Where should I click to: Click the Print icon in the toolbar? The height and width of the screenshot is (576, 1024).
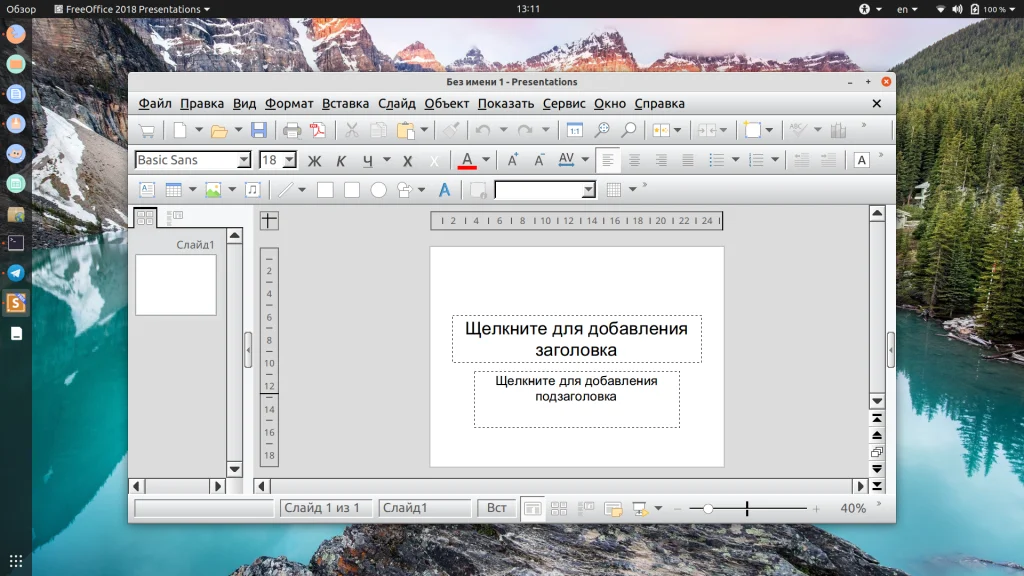point(292,130)
